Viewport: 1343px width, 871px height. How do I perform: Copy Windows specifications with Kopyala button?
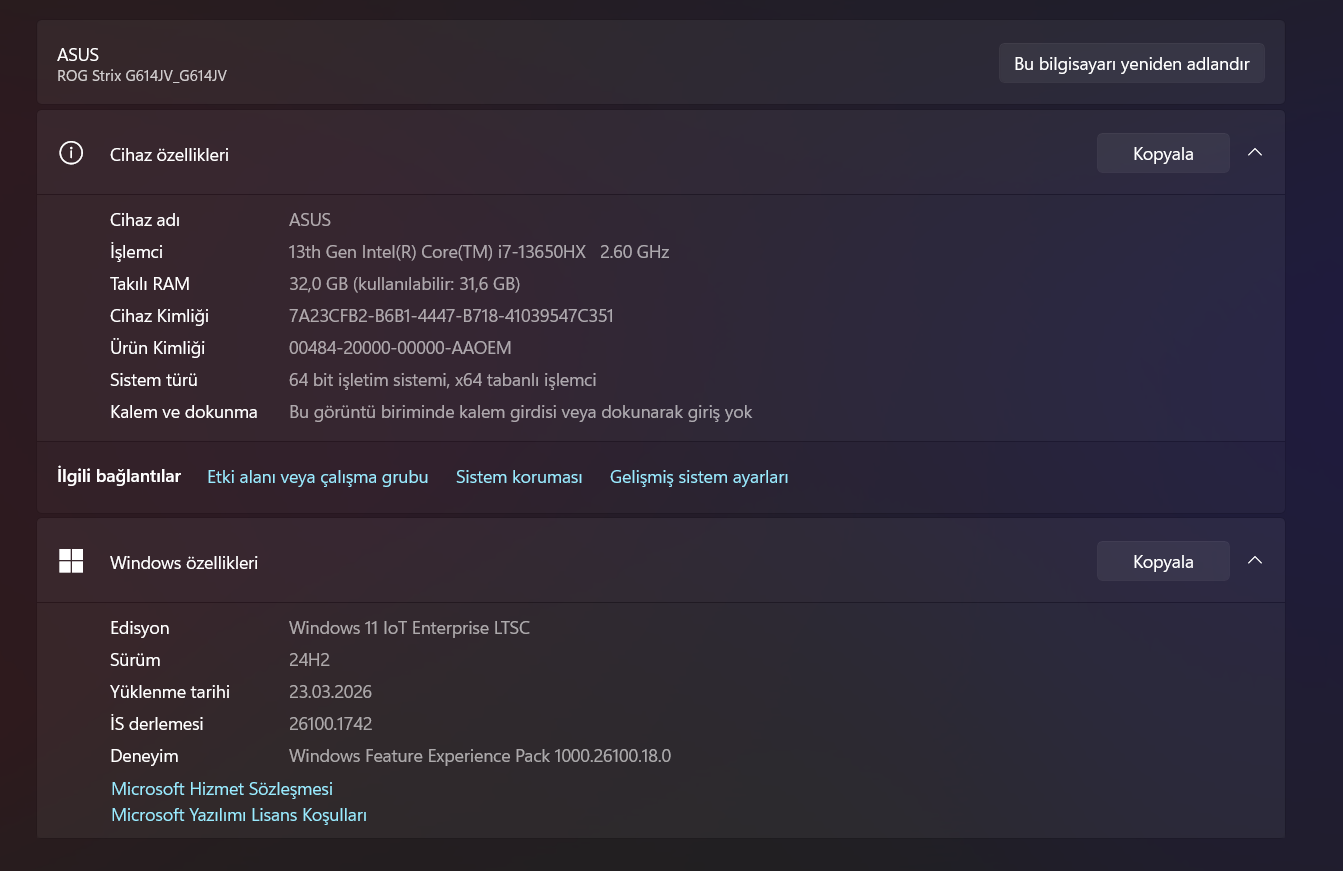tap(1163, 561)
